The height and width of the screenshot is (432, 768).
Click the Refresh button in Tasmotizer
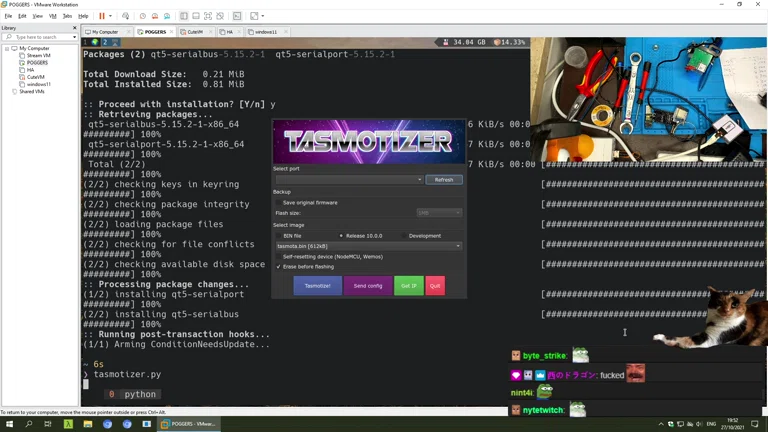(444, 180)
